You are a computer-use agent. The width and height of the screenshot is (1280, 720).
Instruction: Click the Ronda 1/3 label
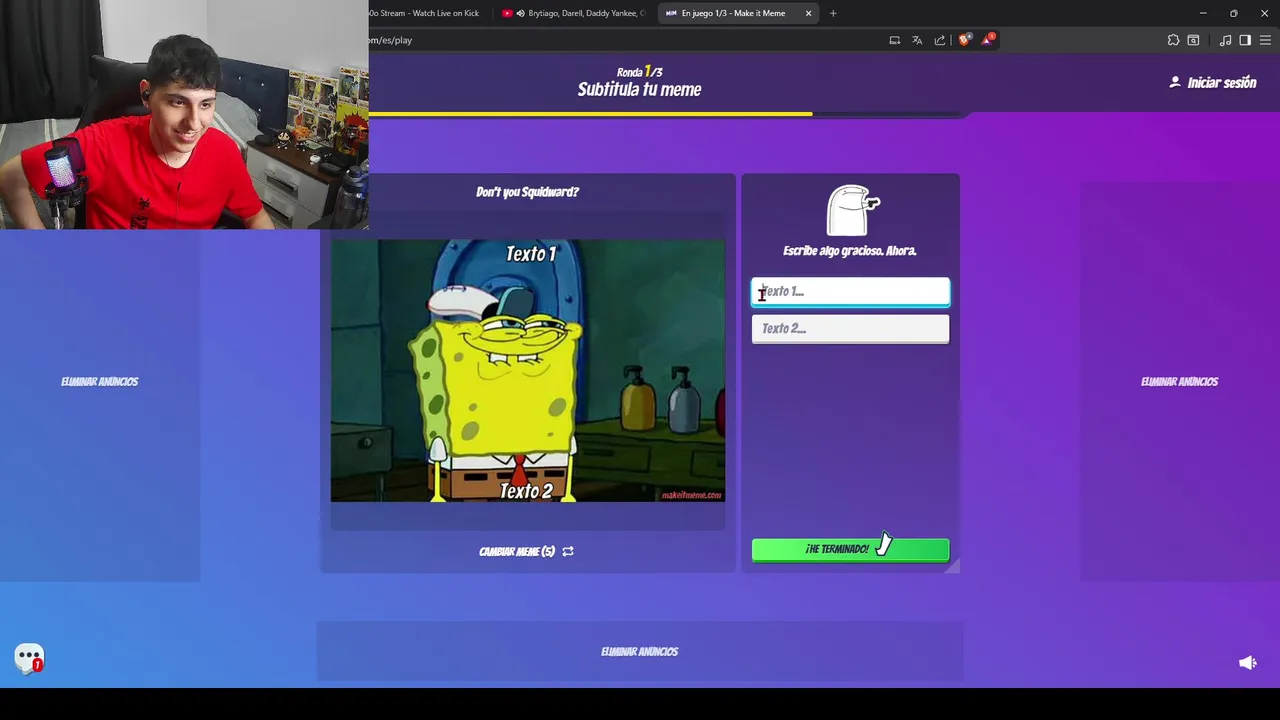point(639,72)
